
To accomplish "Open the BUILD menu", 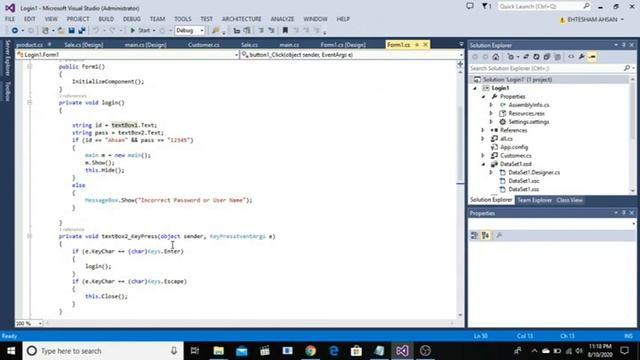I will coord(106,19).
